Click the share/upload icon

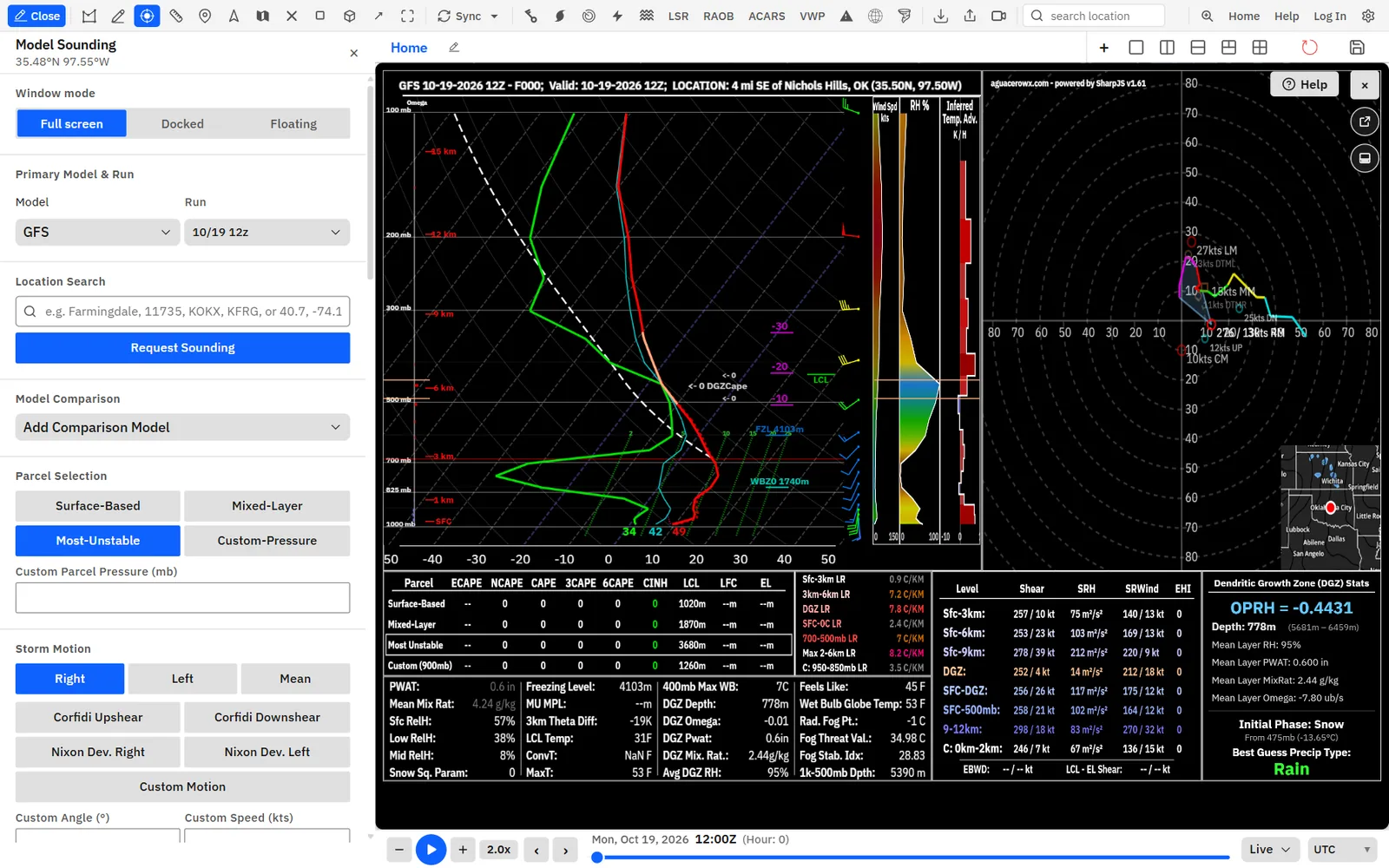click(x=970, y=16)
